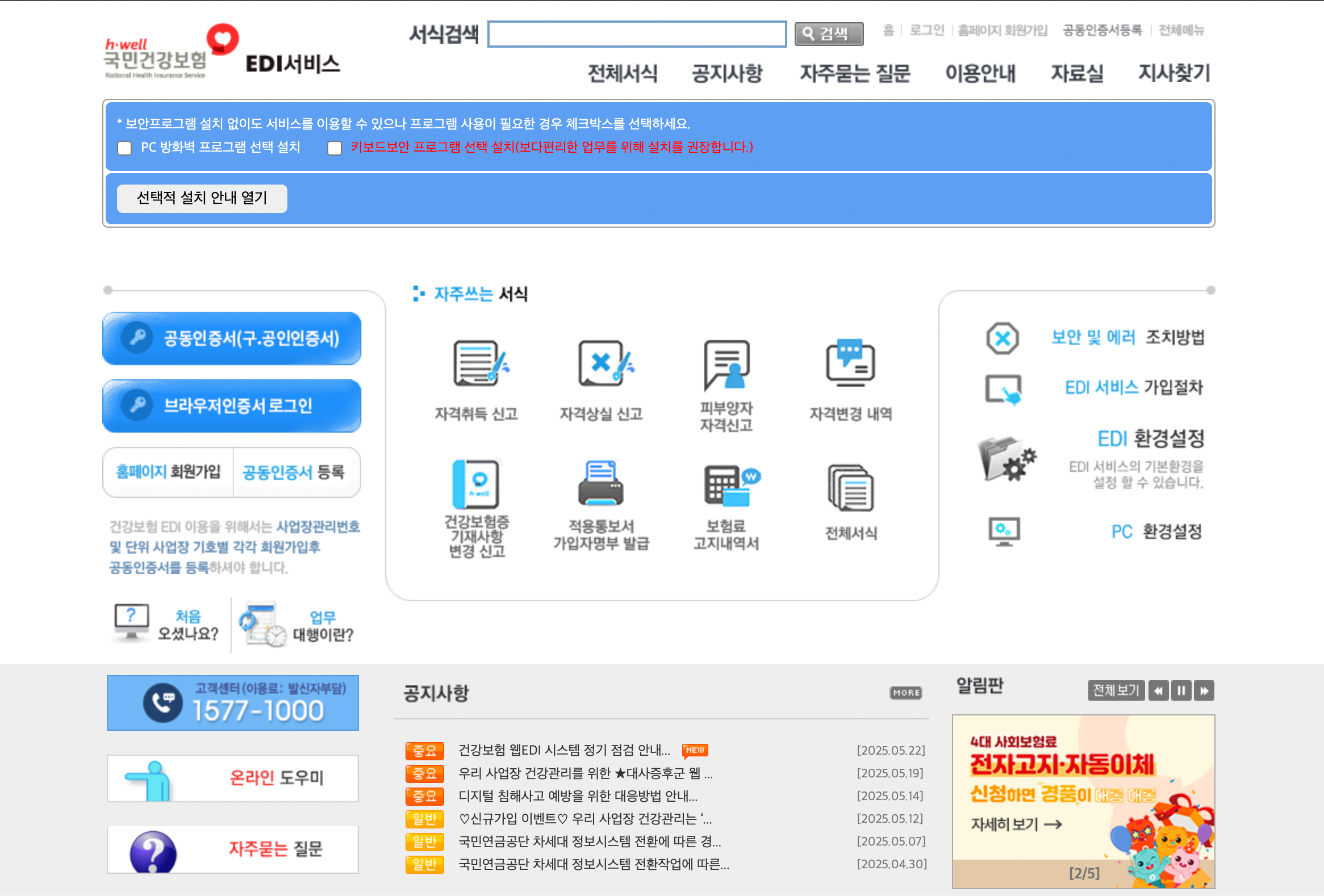Expand 선택적 설치 안내 열기 panel
The height and width of the screenshot is (896, 1324).
(202, 198)
